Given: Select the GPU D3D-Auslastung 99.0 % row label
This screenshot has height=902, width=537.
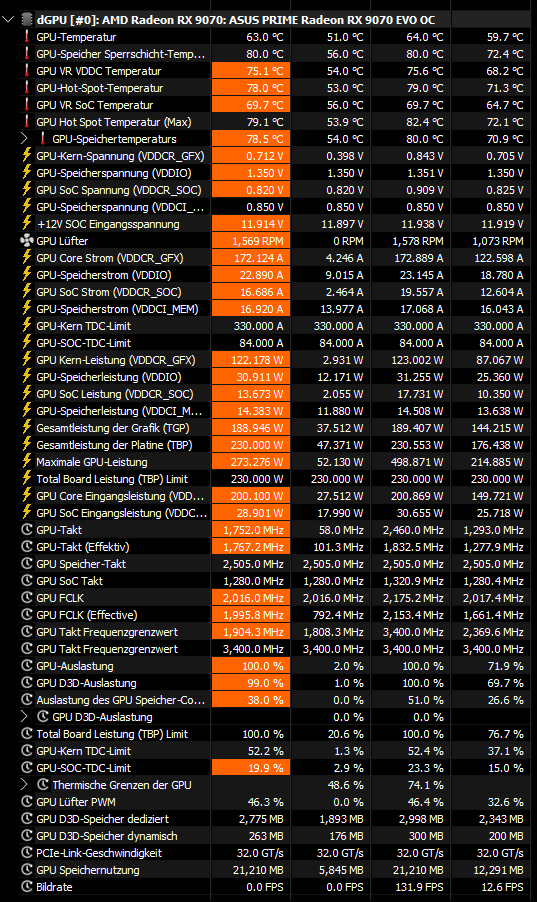Looking at the screenshot, I should (x=86, y=683).
